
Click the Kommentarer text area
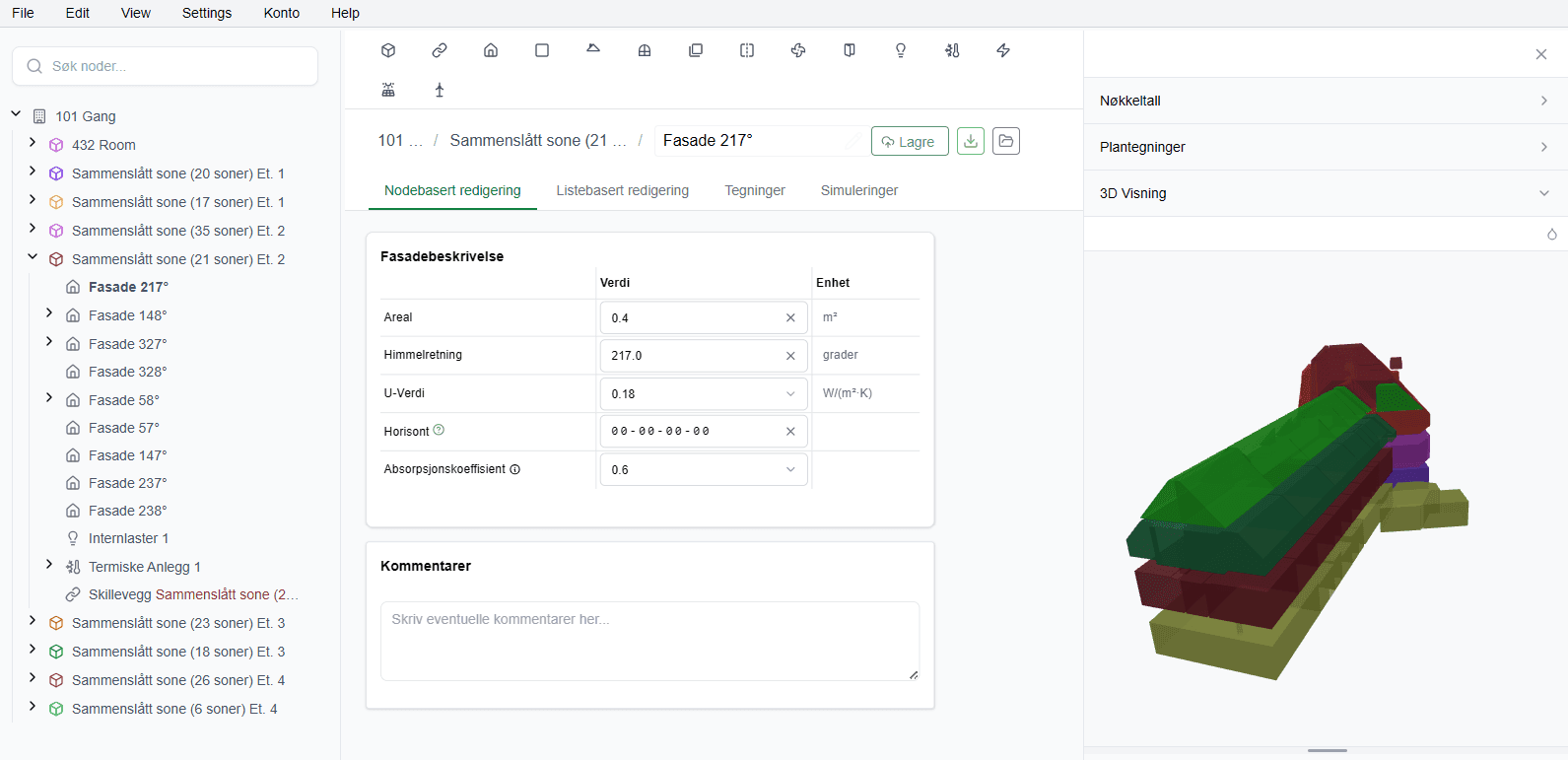tap(650, 642)
